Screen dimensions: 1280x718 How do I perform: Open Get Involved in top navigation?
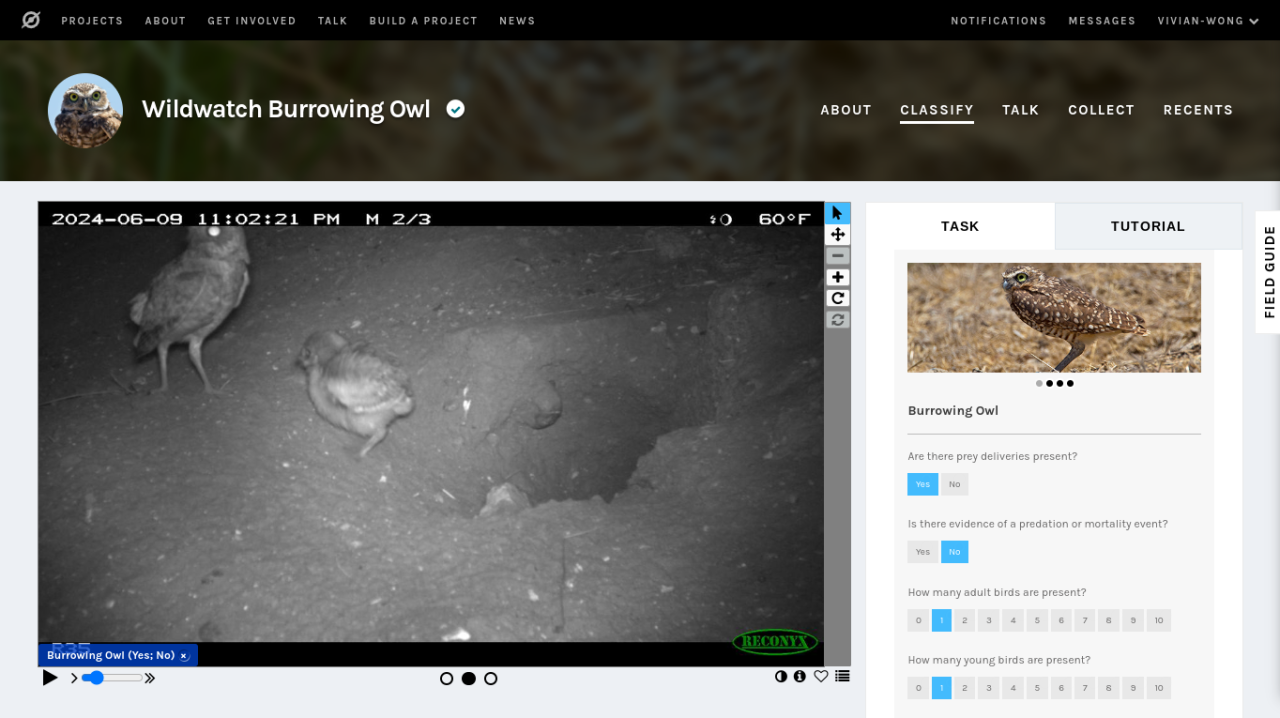pos(252,20)
